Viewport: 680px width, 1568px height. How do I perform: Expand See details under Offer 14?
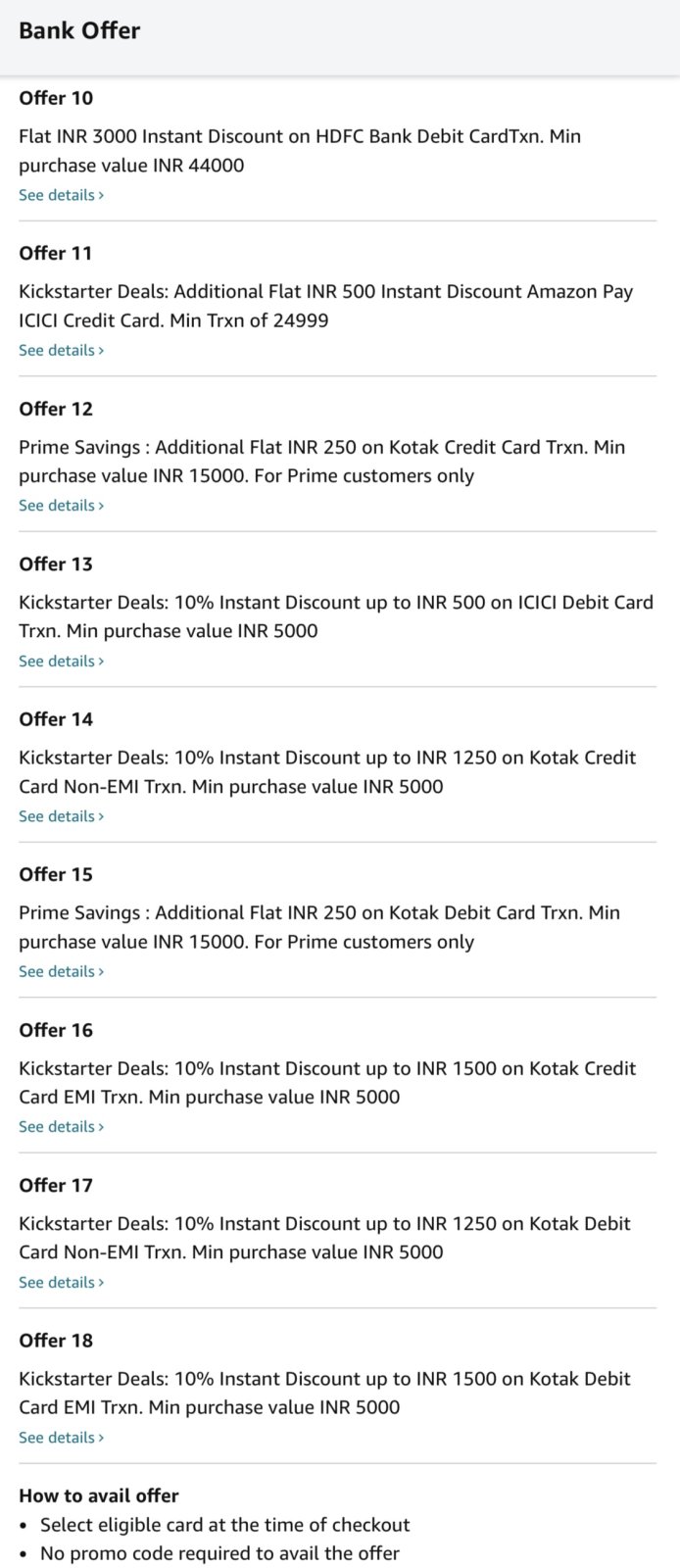pyautogui.click(x=61, y=816)
